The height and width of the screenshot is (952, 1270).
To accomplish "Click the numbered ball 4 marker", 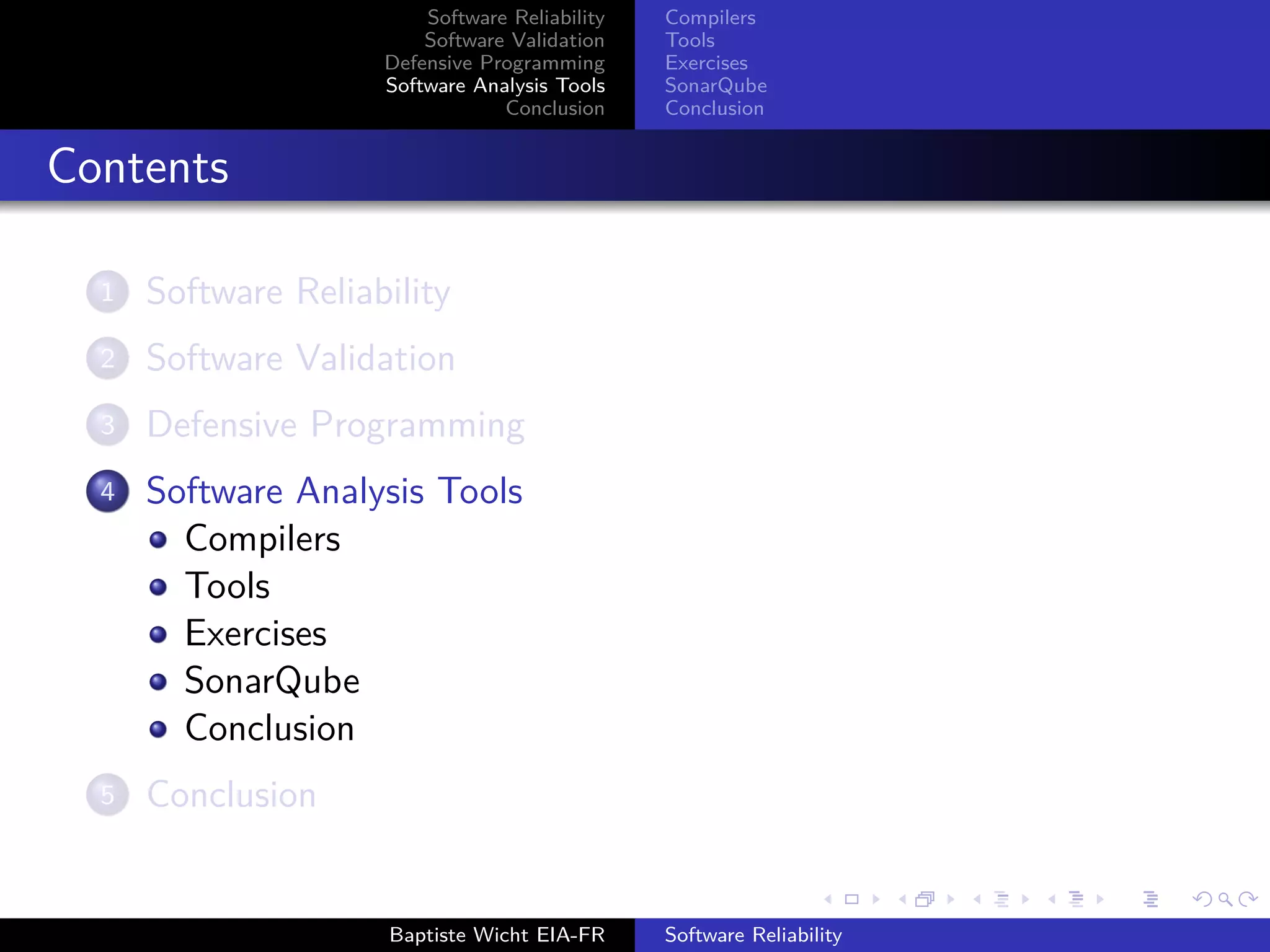I will (108, 491).
